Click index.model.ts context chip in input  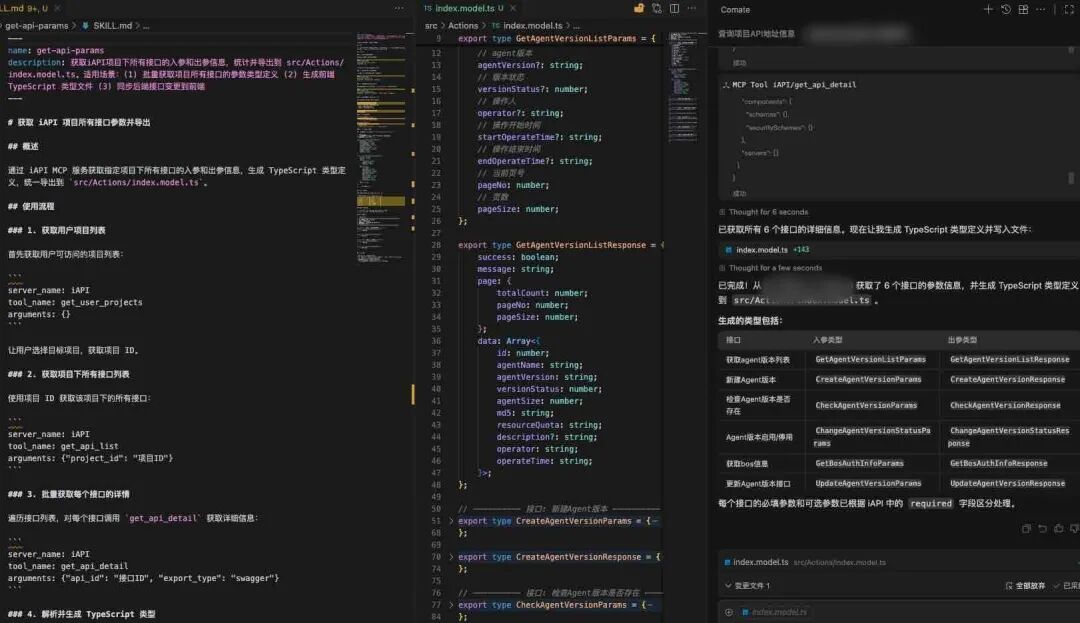click(x=774, y=612)
